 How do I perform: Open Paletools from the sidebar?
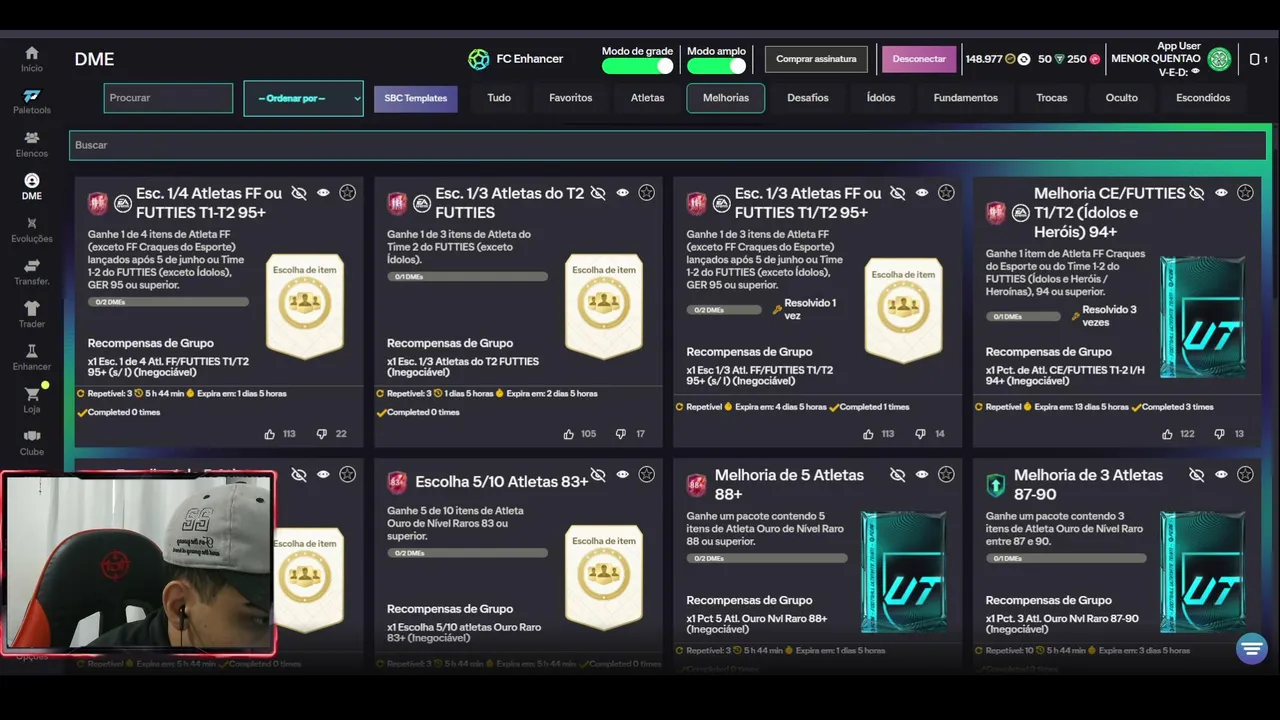point(32,101)
